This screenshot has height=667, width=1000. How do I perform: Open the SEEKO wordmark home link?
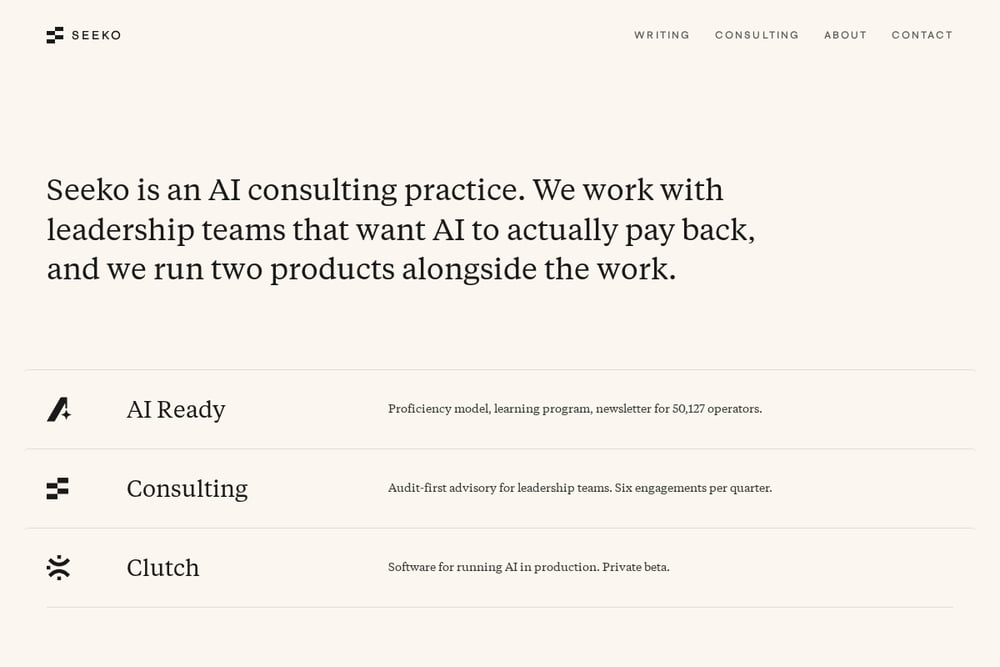click(96, 35)
